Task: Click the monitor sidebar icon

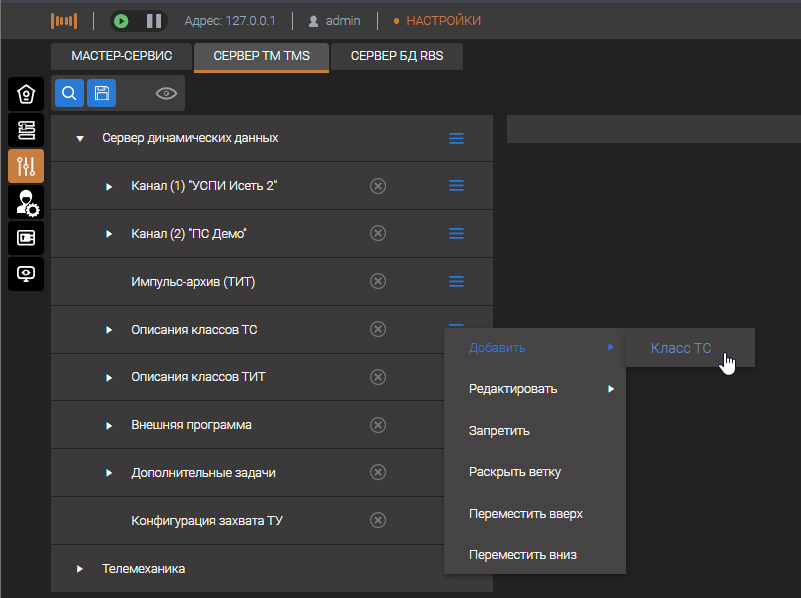Action: tap(26, 273)
